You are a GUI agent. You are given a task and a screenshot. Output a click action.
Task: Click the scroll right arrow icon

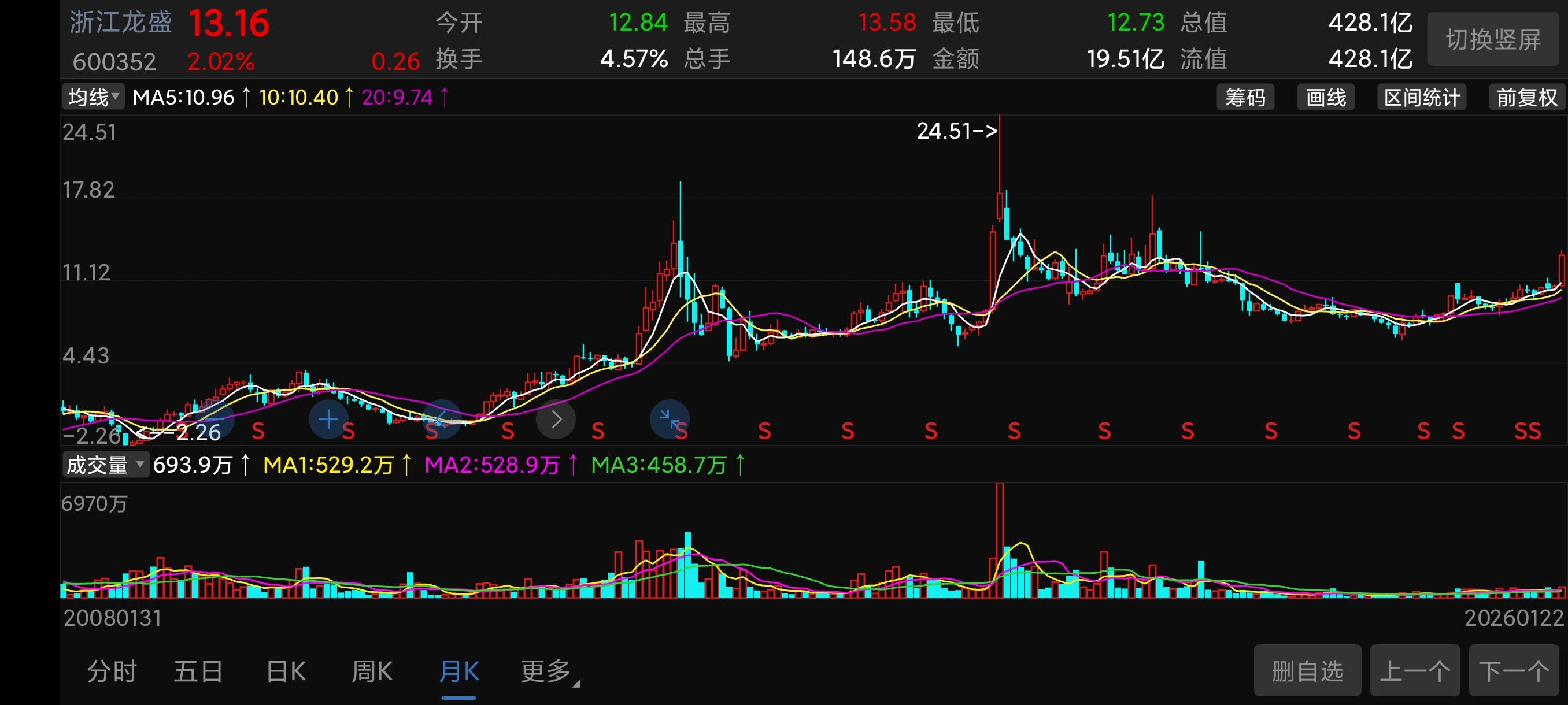pos(556,420)
